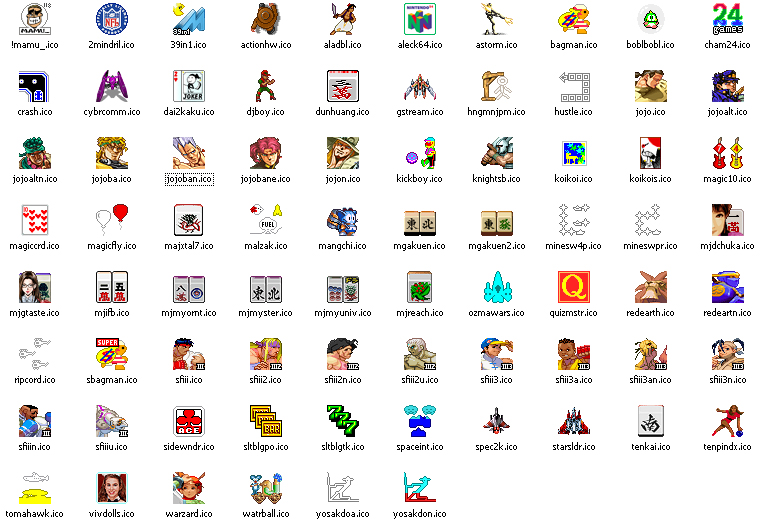Select the jojoban.ico highlighted icon
The height and width of the screenshot is (528, 768).
click(x=189, y=153)
